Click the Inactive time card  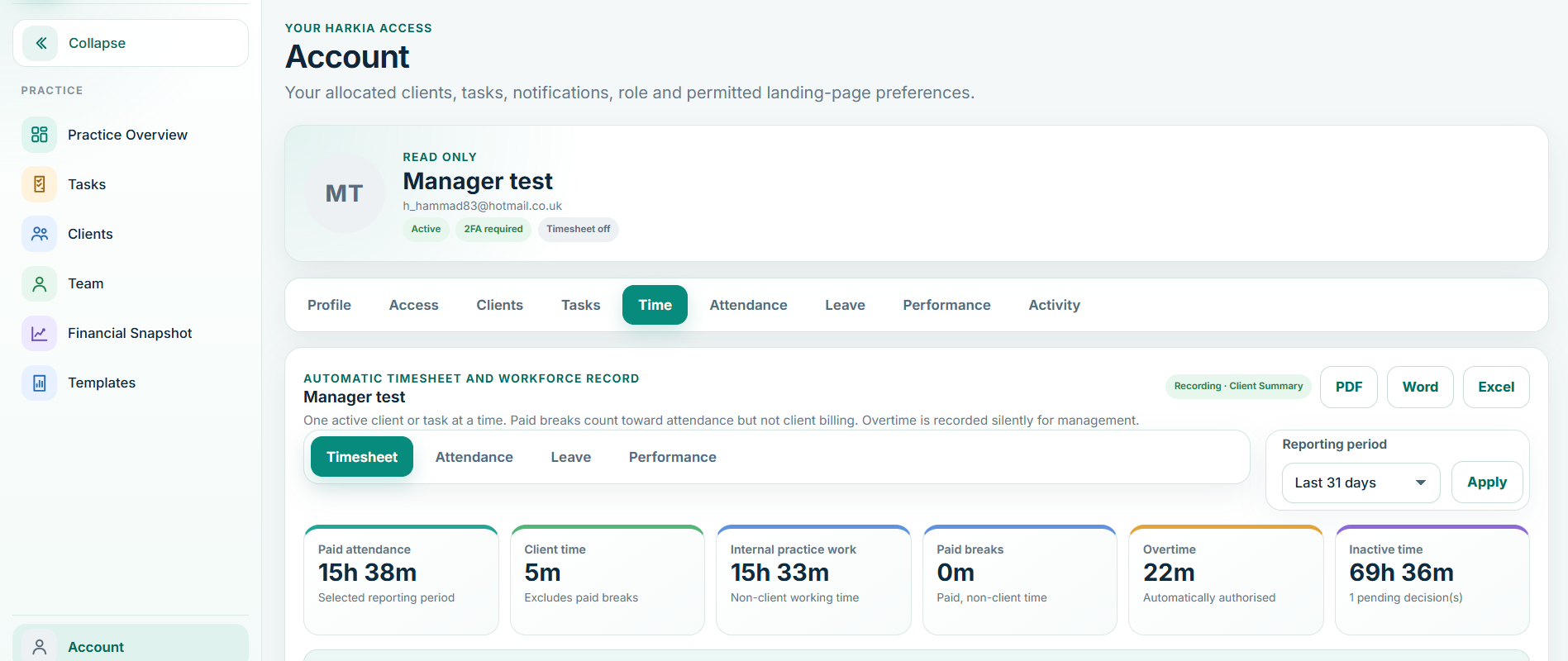pyautogui.click(x=1432, y=580)
